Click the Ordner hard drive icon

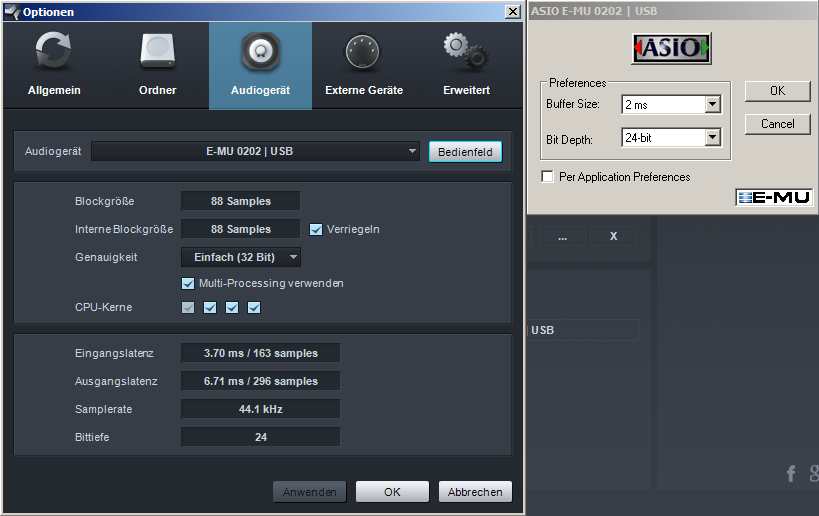(x=157, y=51)
